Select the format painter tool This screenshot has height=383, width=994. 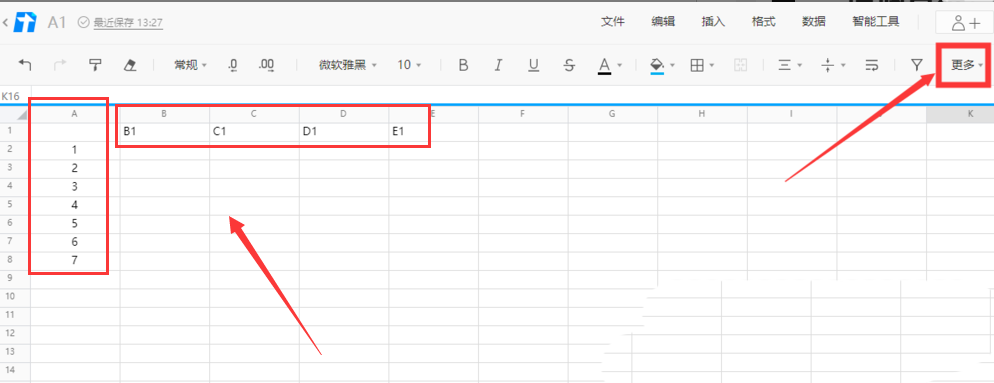pyautogui.click(x=95, y=65)
